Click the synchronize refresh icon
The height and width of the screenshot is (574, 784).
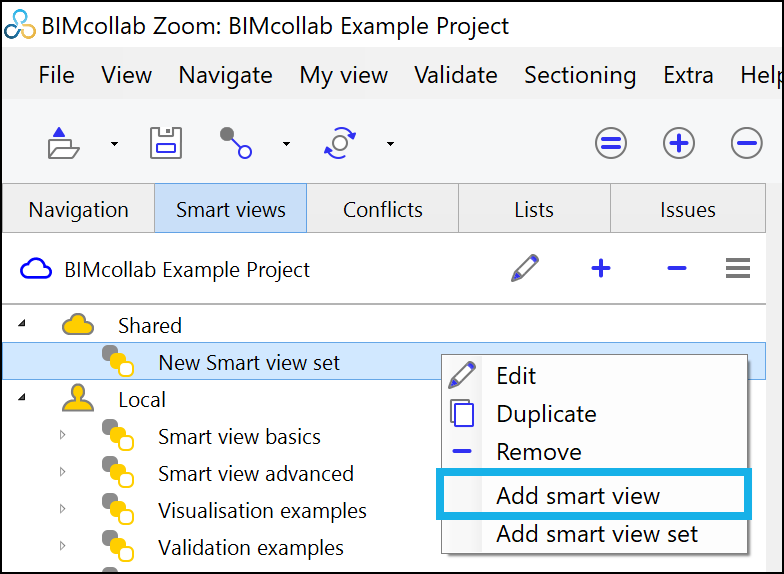pos(340,143)
